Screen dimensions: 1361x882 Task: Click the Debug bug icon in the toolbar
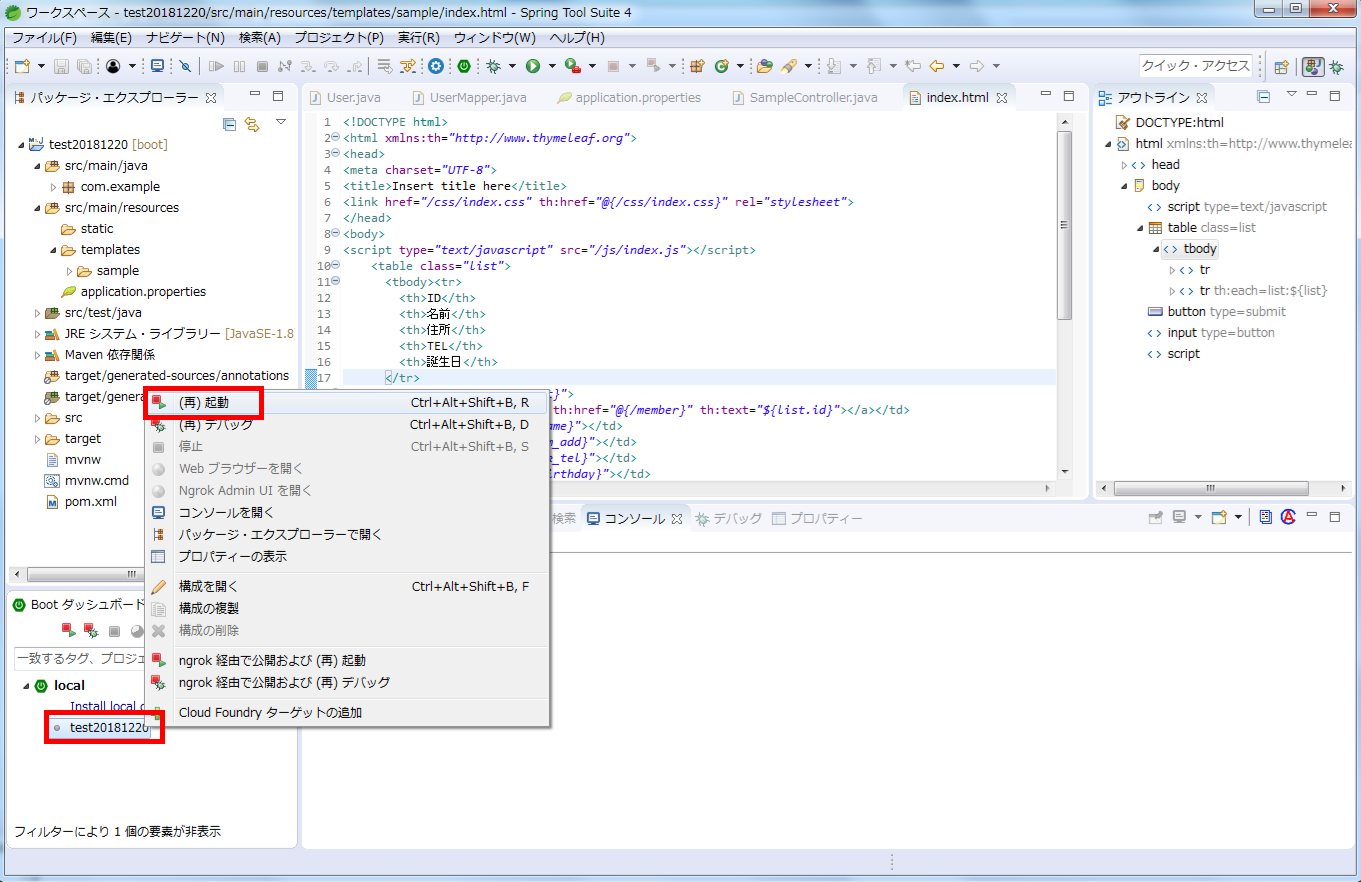pyautogui.click(x=493, y=66)
